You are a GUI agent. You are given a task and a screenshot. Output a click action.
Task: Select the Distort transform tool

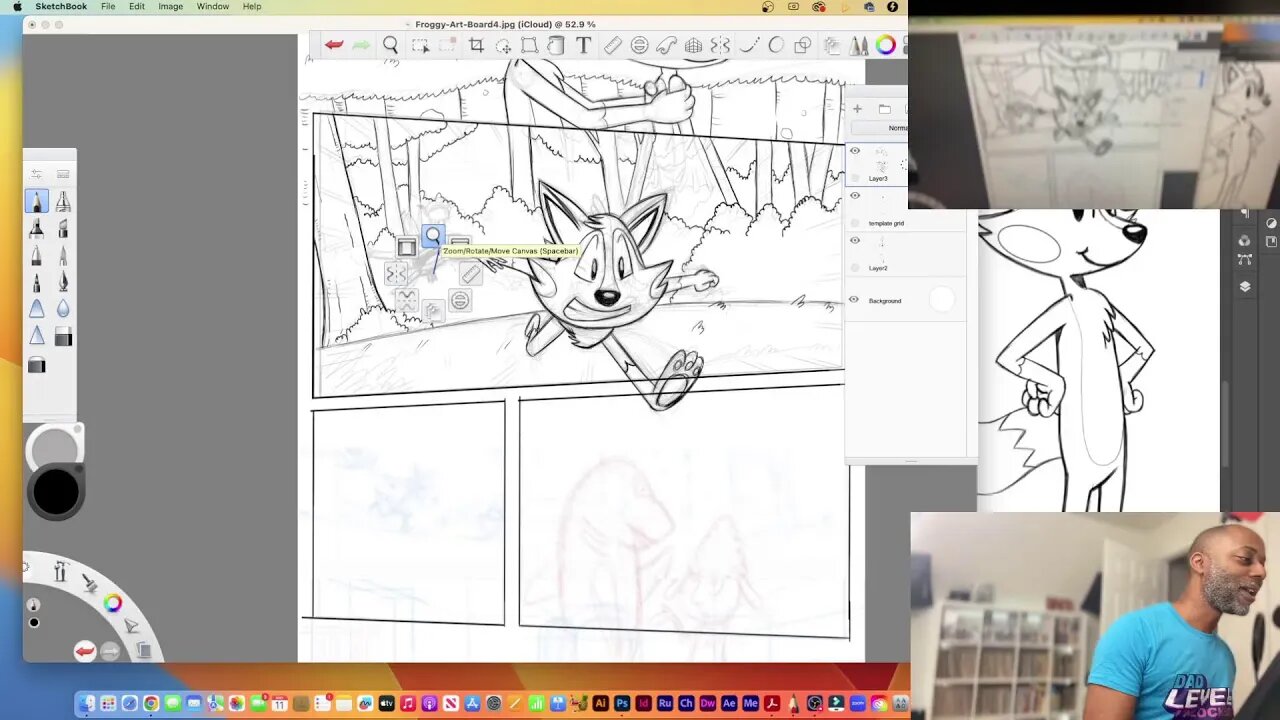click(529, 45)
